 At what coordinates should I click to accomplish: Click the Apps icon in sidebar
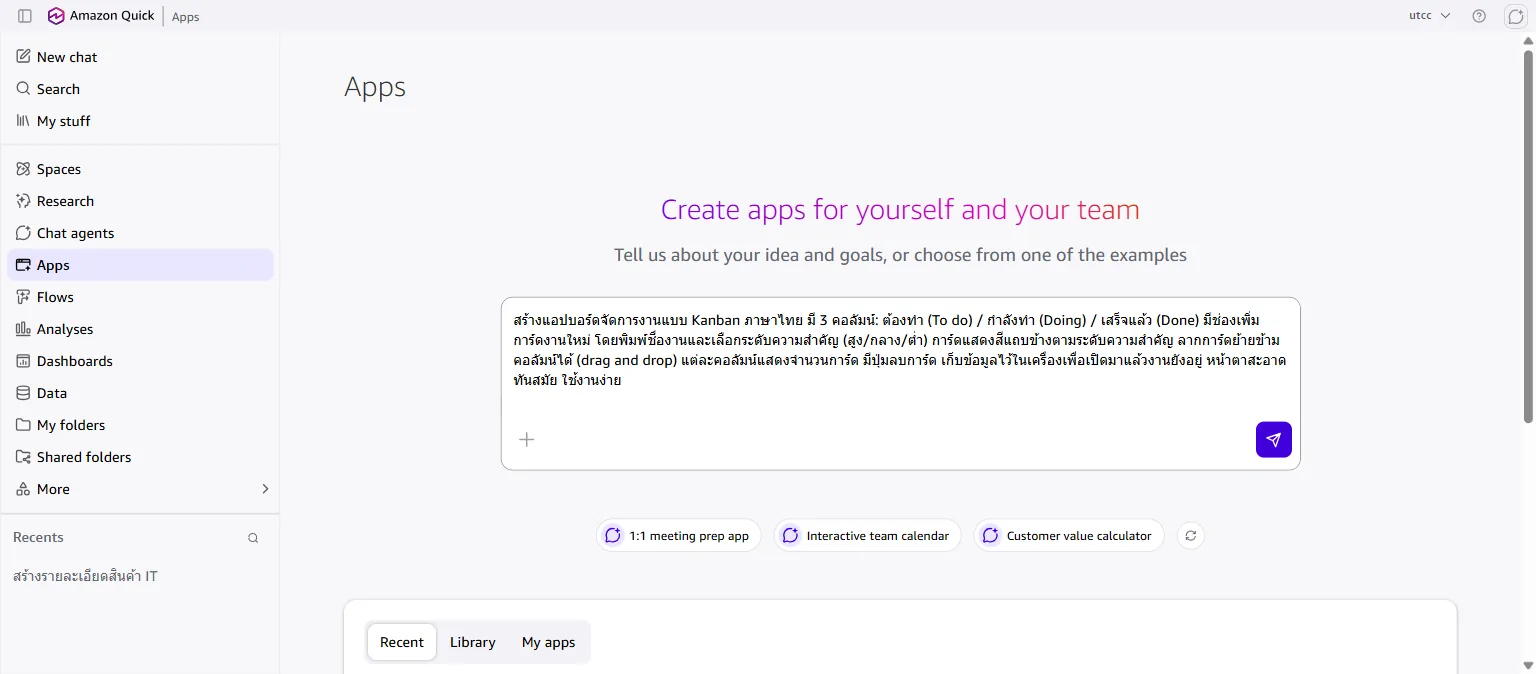point(24,265)
